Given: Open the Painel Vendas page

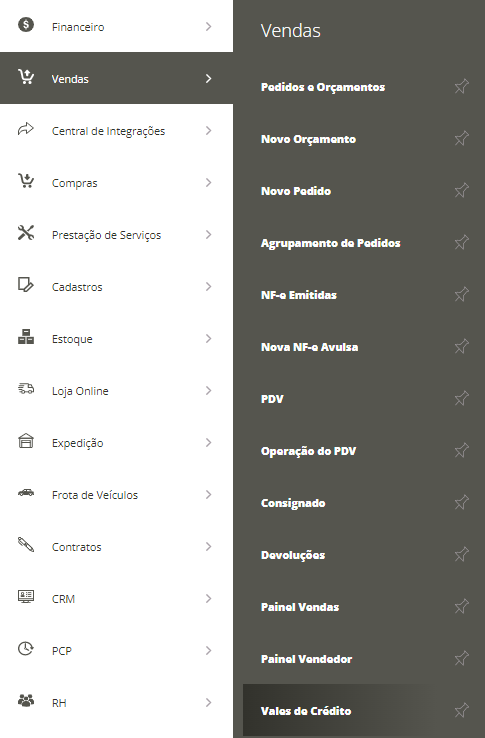Looking at the screenshot, I should point(300,607).
